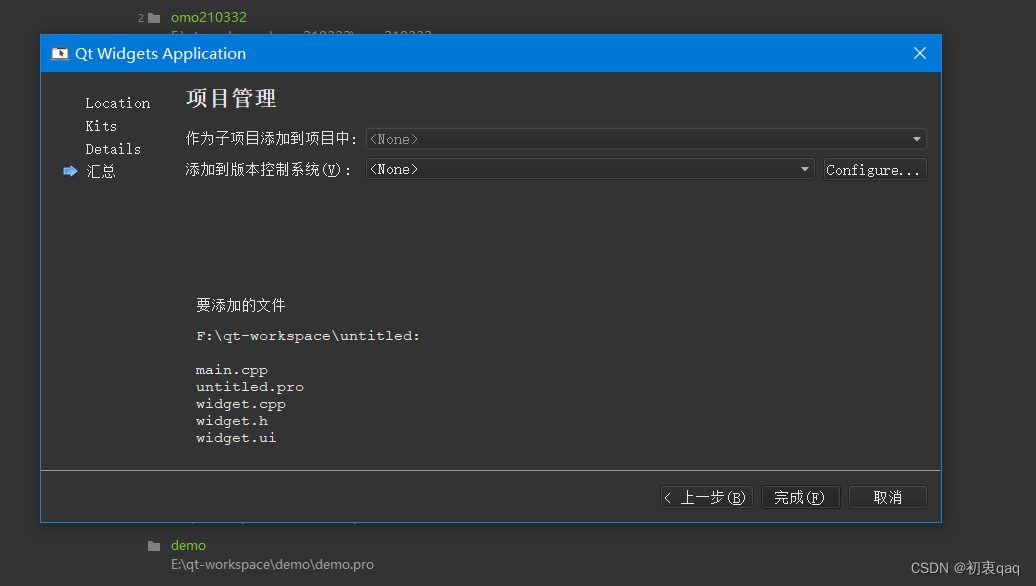Screen dimensions: 1036x586
Task: Open the 作为子项目添加到项目中 dropdown
Action: (x=645, y=138)
